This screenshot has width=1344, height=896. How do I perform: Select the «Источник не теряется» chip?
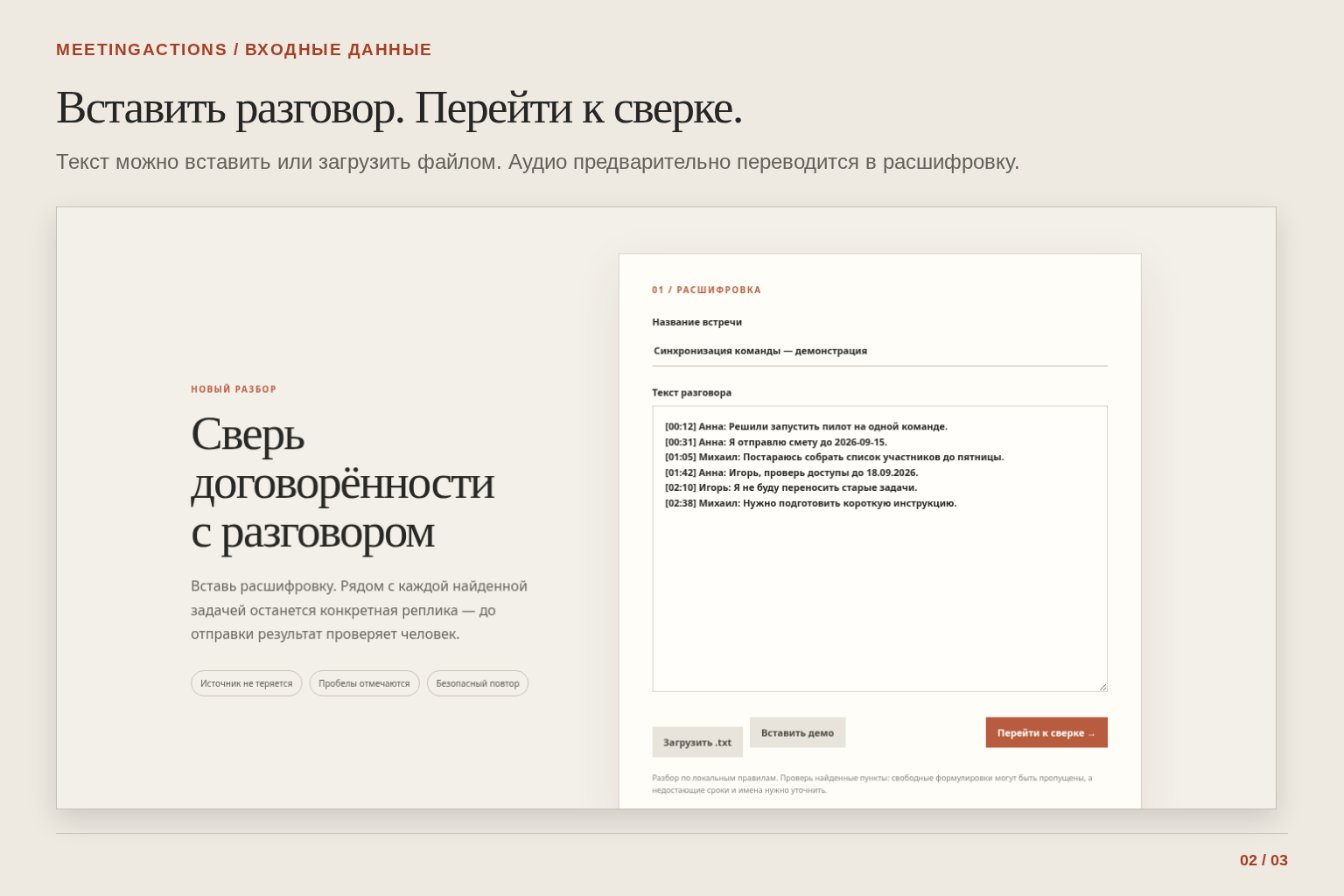(247, 683)
